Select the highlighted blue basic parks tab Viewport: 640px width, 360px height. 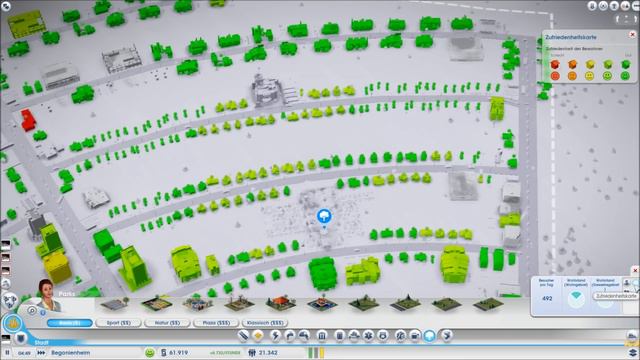pos(69,323)
